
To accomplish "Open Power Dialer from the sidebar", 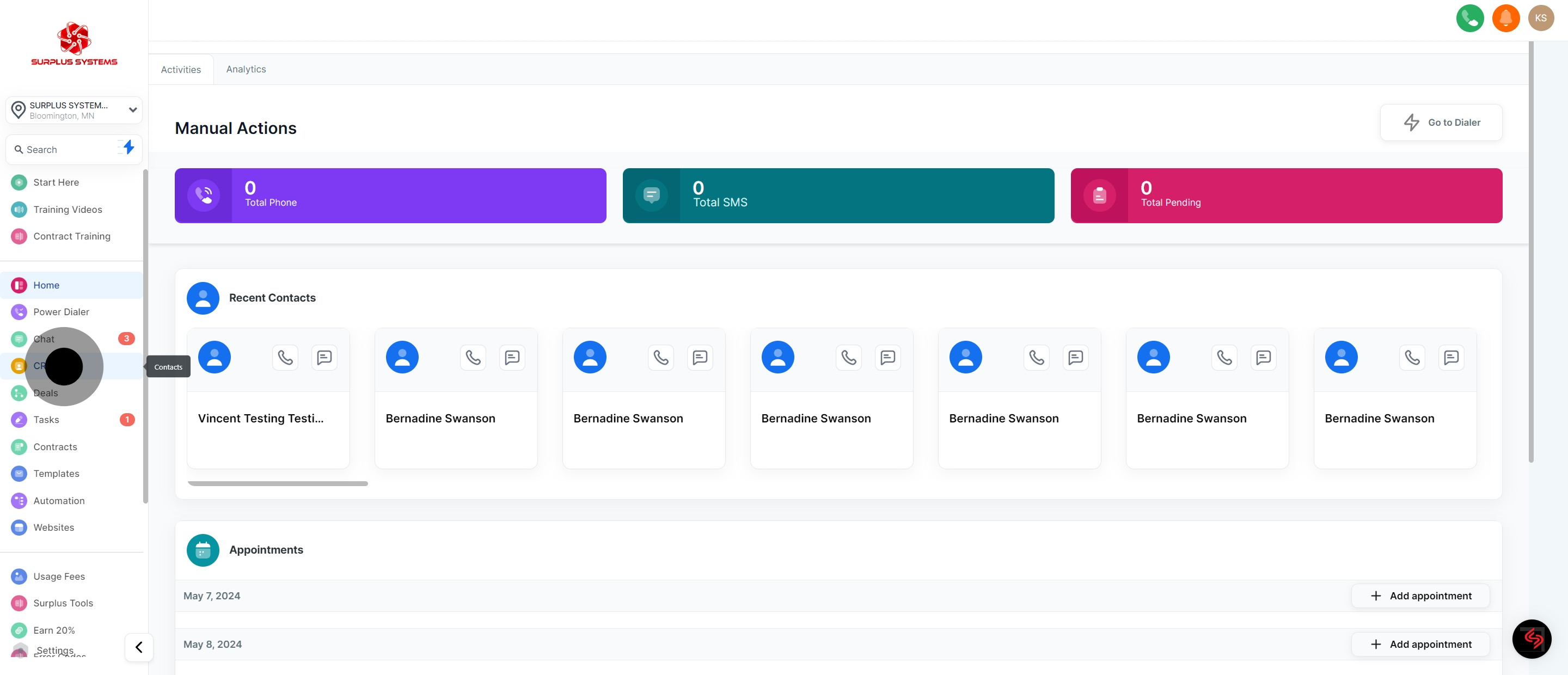I will coord(61,311).
